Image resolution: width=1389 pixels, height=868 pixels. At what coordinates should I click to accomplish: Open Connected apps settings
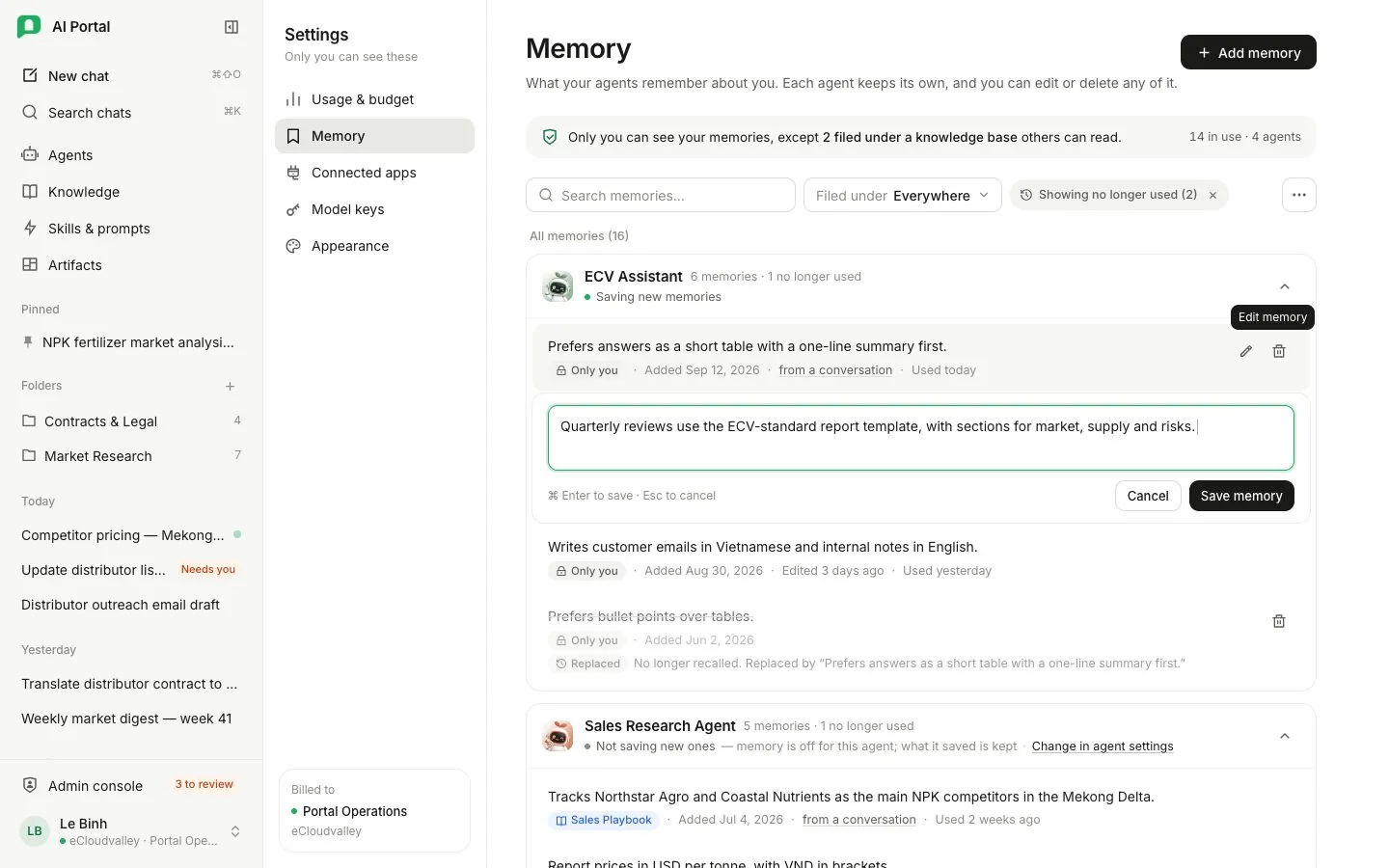(374, 173)
